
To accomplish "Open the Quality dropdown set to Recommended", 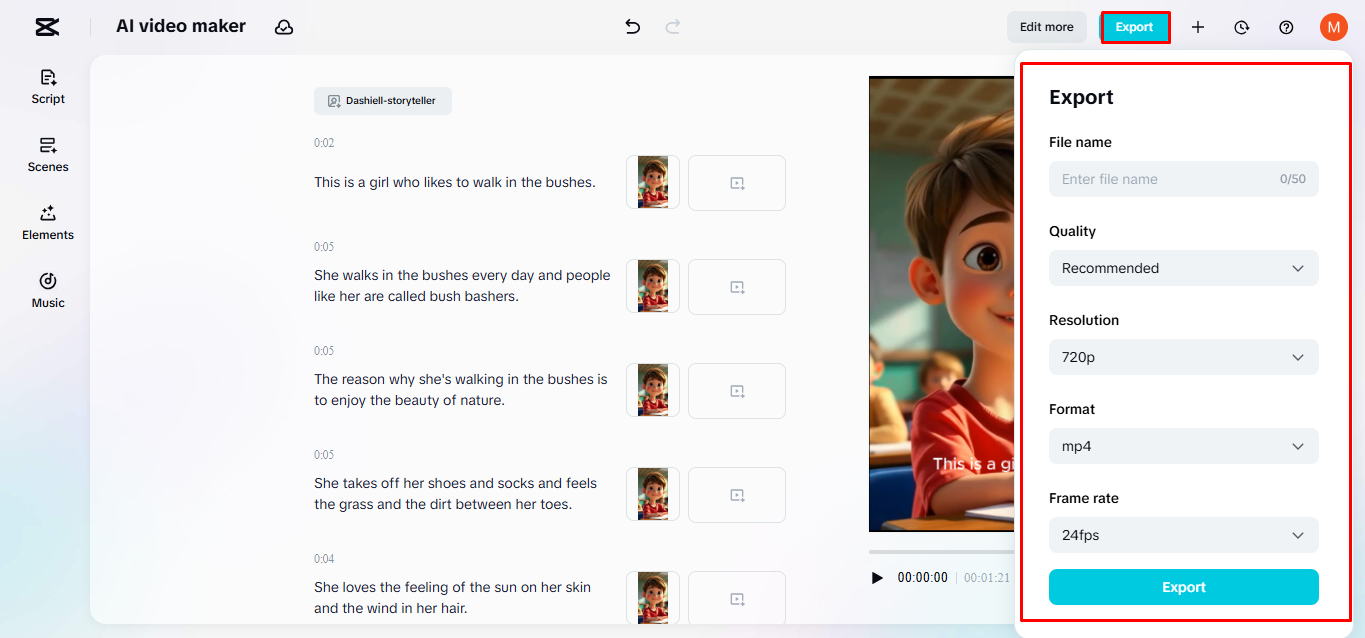I will [1184, 268].
